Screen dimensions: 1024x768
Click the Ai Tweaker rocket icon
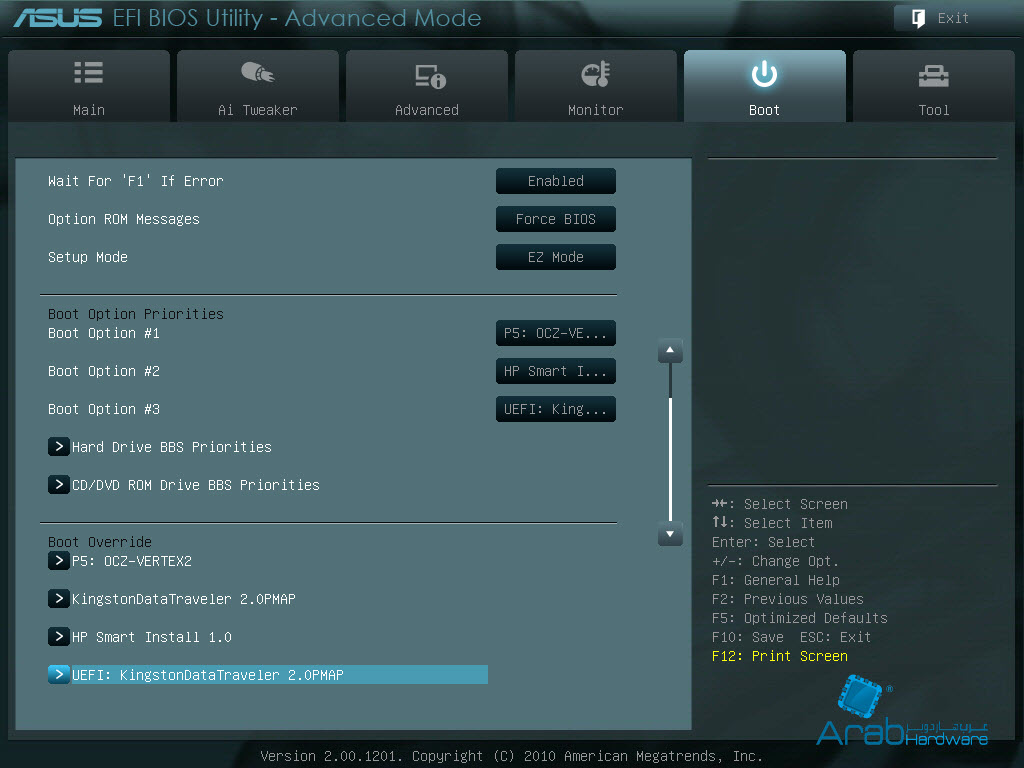[257, 72]
